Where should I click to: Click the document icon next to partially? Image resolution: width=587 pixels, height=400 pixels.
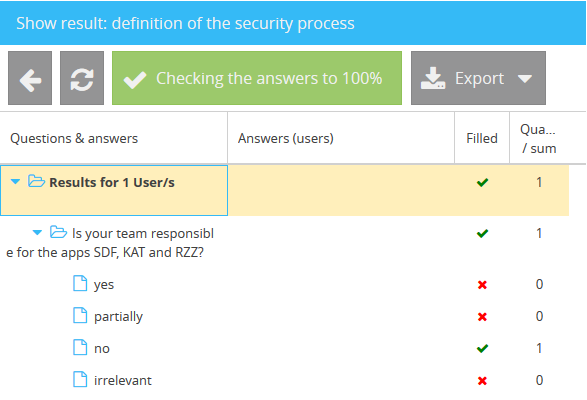click(x=80, y=315)
